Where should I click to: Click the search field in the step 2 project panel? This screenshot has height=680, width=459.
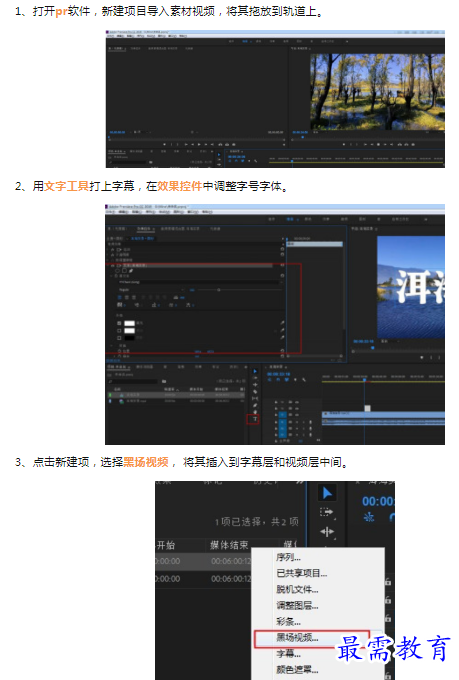[x=133, y=381]
